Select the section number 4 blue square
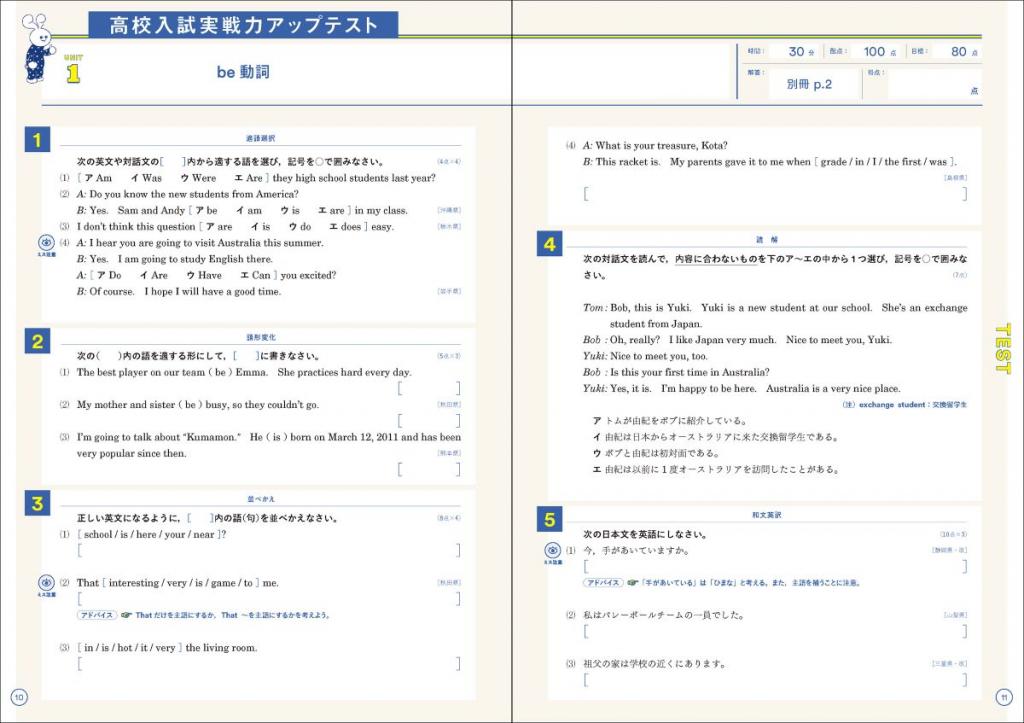The width and height of the screenshot is (1024, 723). (548, 242)
